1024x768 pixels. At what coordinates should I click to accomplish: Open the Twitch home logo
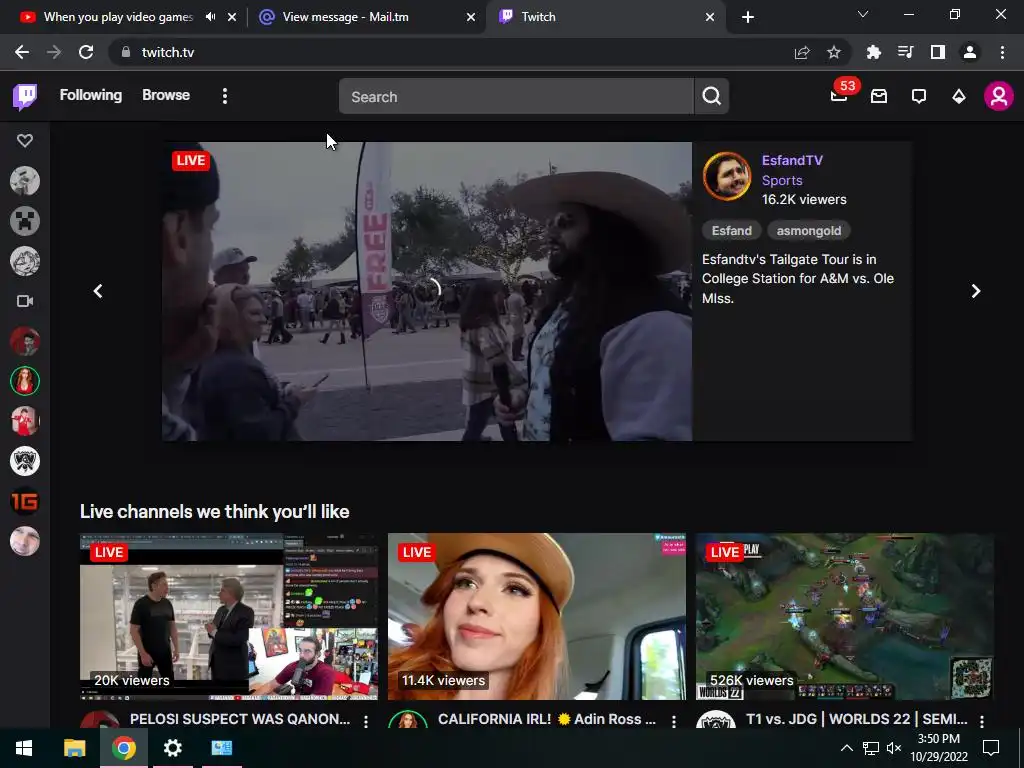coord(25,97)
